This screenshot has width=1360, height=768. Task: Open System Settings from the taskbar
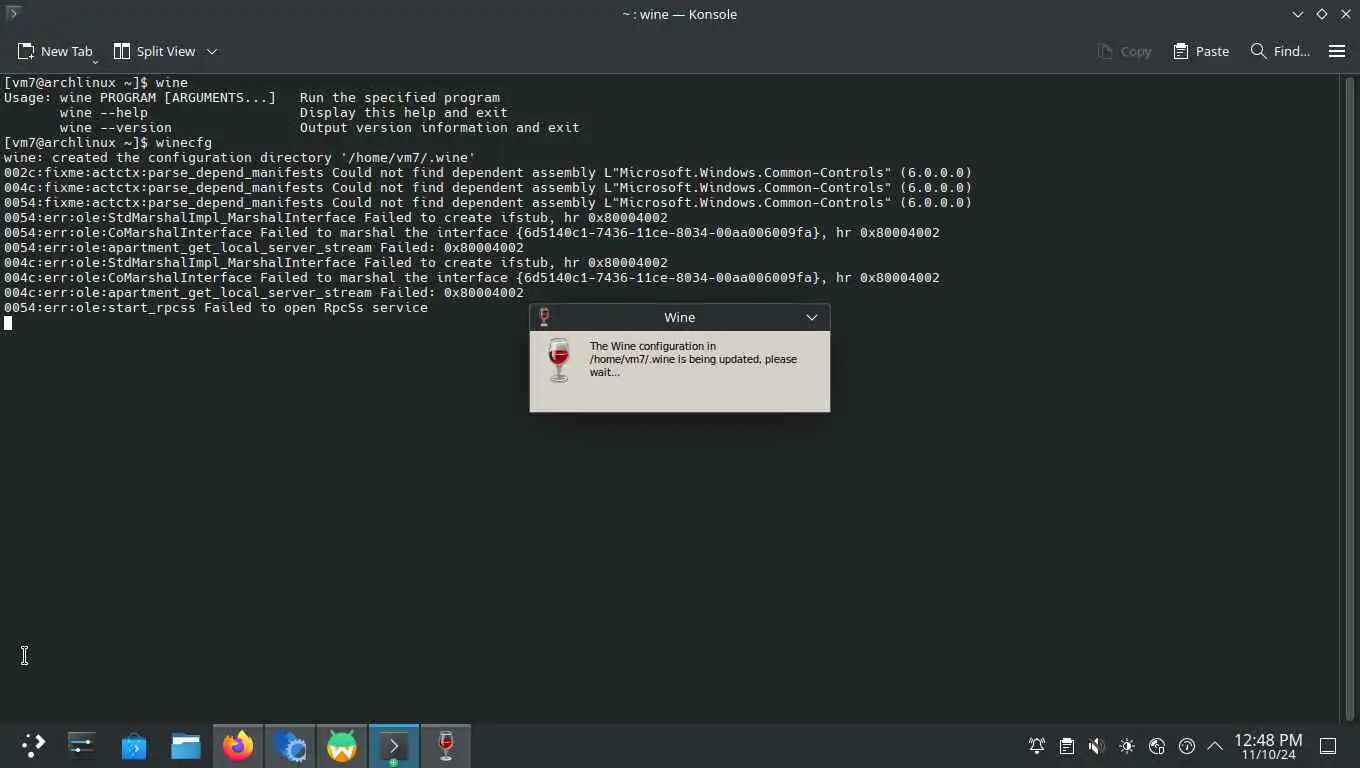click(82, 745)
